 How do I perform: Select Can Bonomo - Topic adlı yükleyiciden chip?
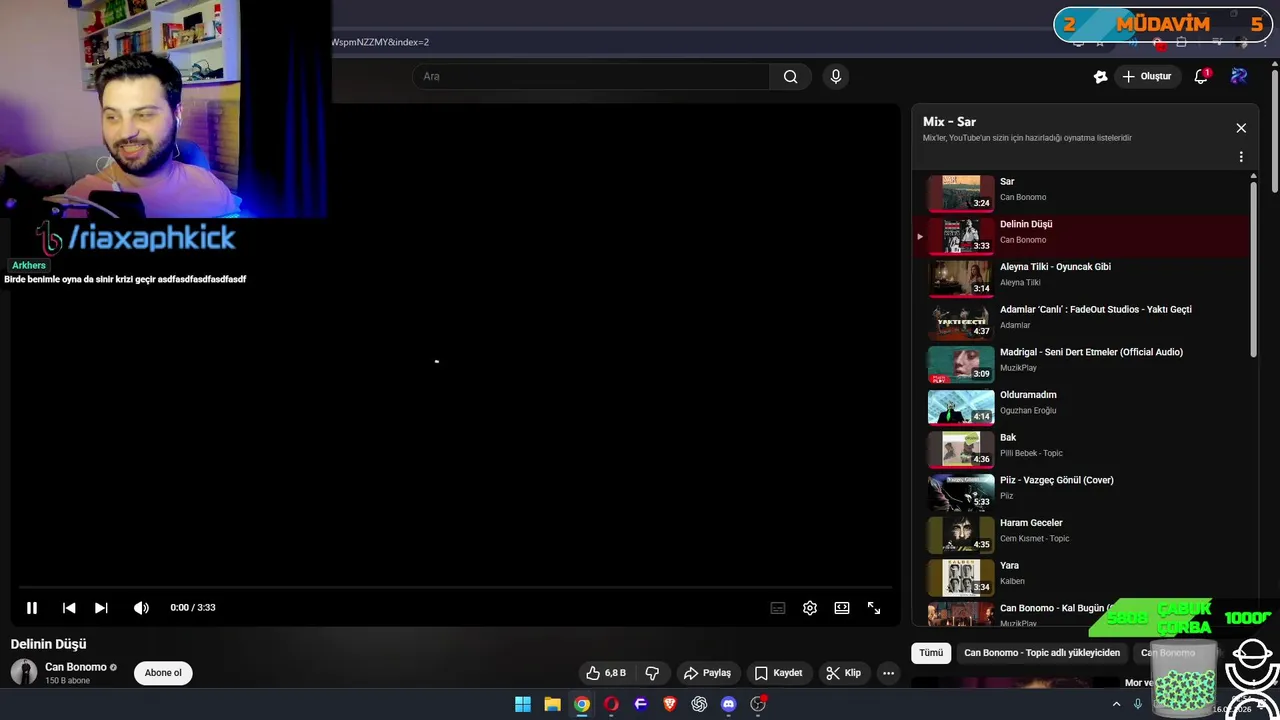(x=1042, y=653)
